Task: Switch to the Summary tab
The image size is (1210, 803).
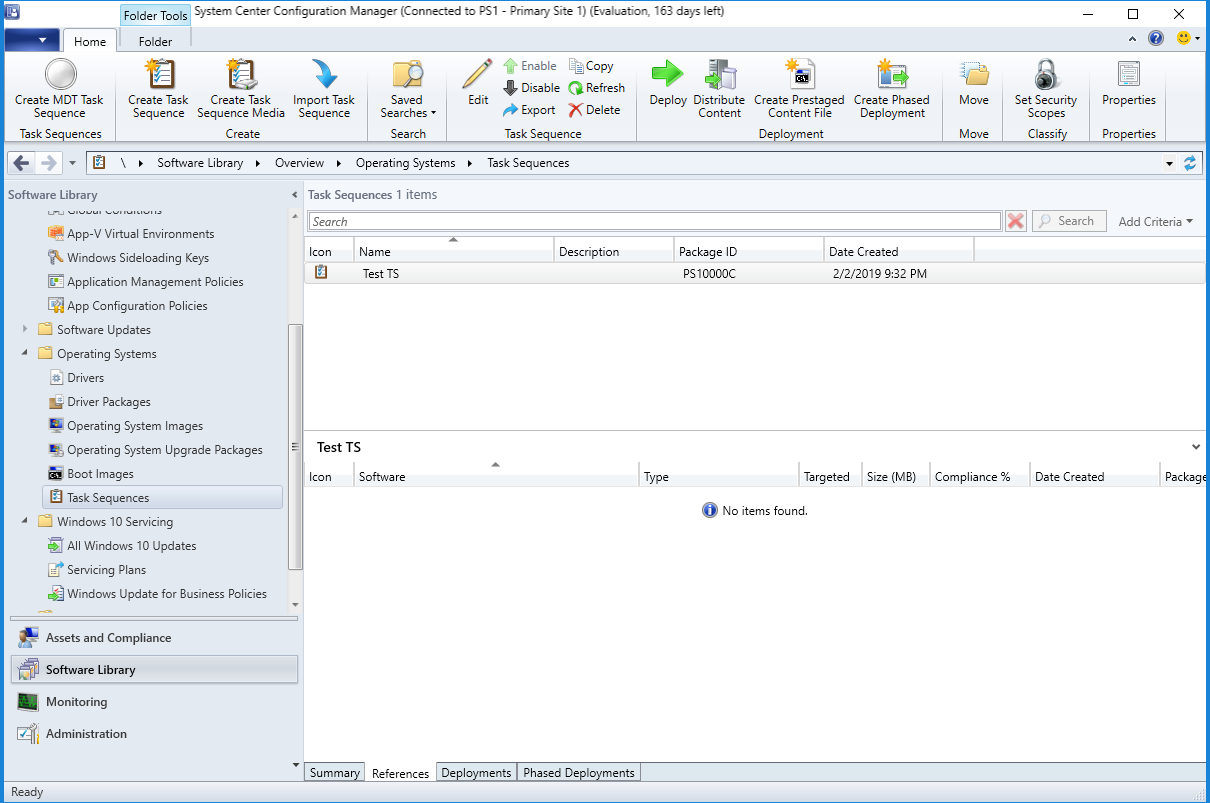Action: click(x=334, y=773)
